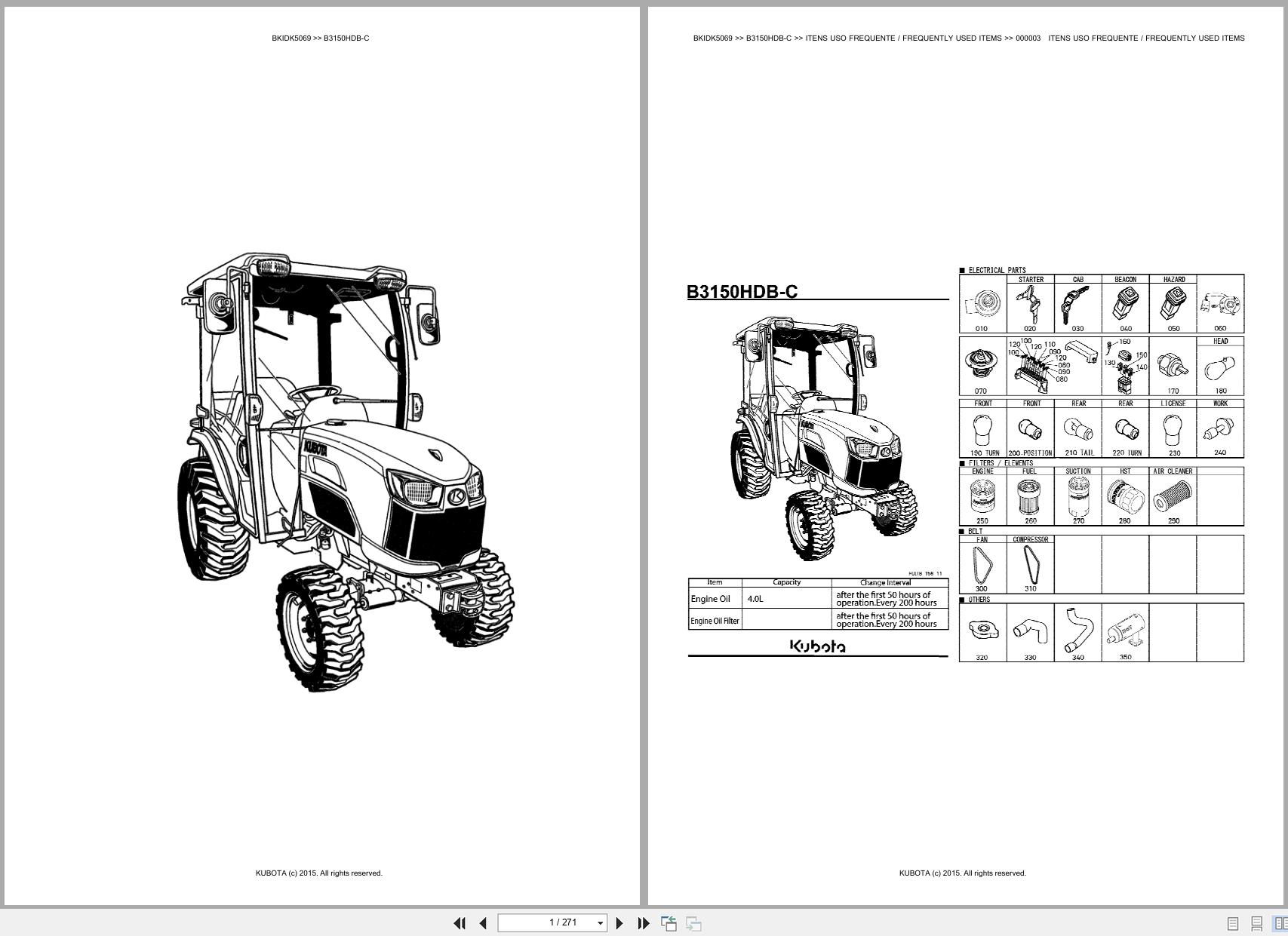Screen dimensions: 1288x936
Task: Click the thermostat part 070 image
Action: (981, 365)
